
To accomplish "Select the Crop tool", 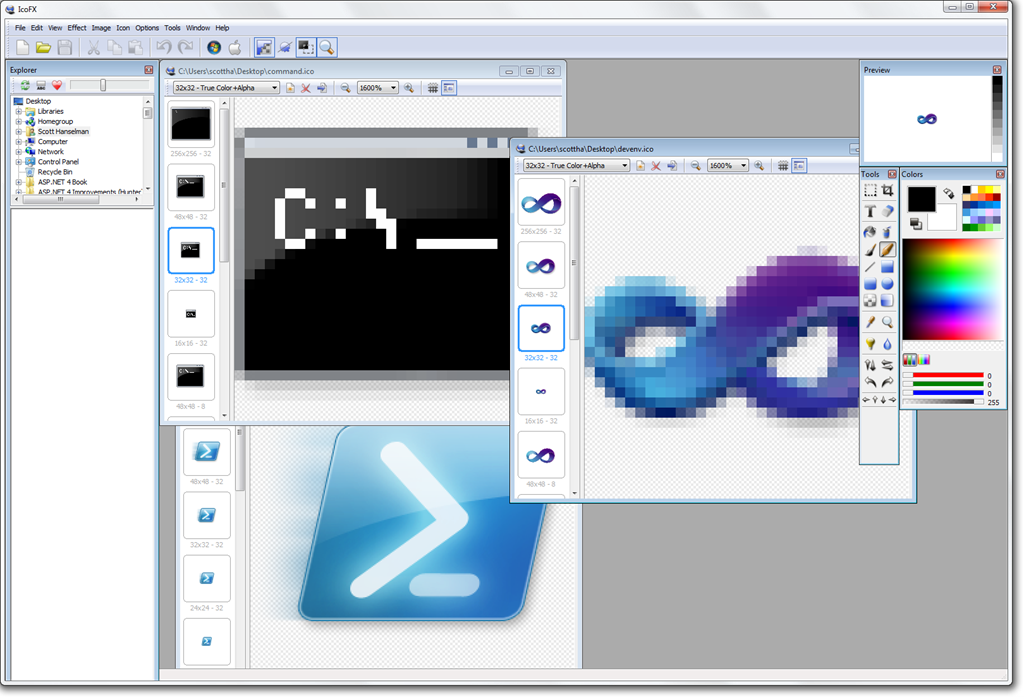I will [x=889, y=190].
